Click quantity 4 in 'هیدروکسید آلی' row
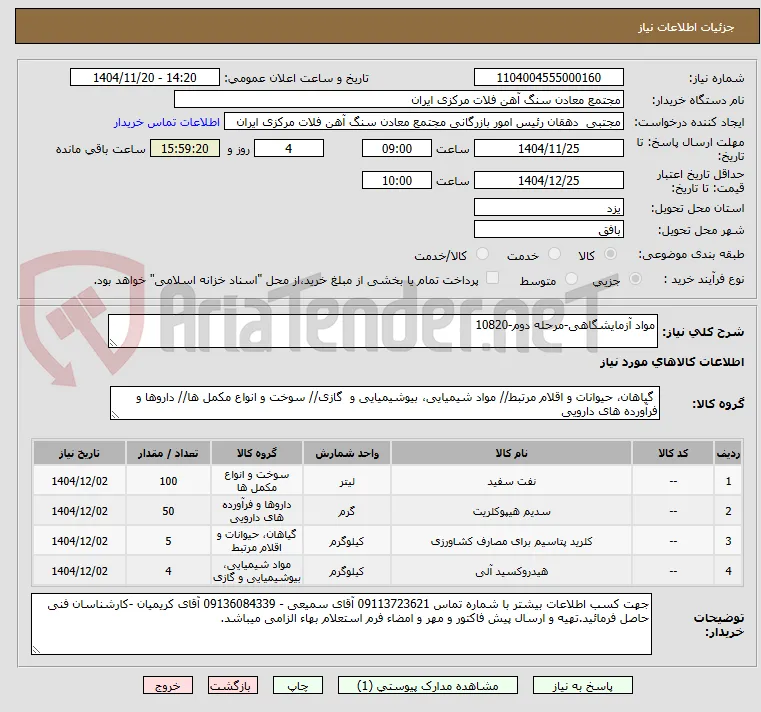The image size is (761, 712). (x=168, y=571)
